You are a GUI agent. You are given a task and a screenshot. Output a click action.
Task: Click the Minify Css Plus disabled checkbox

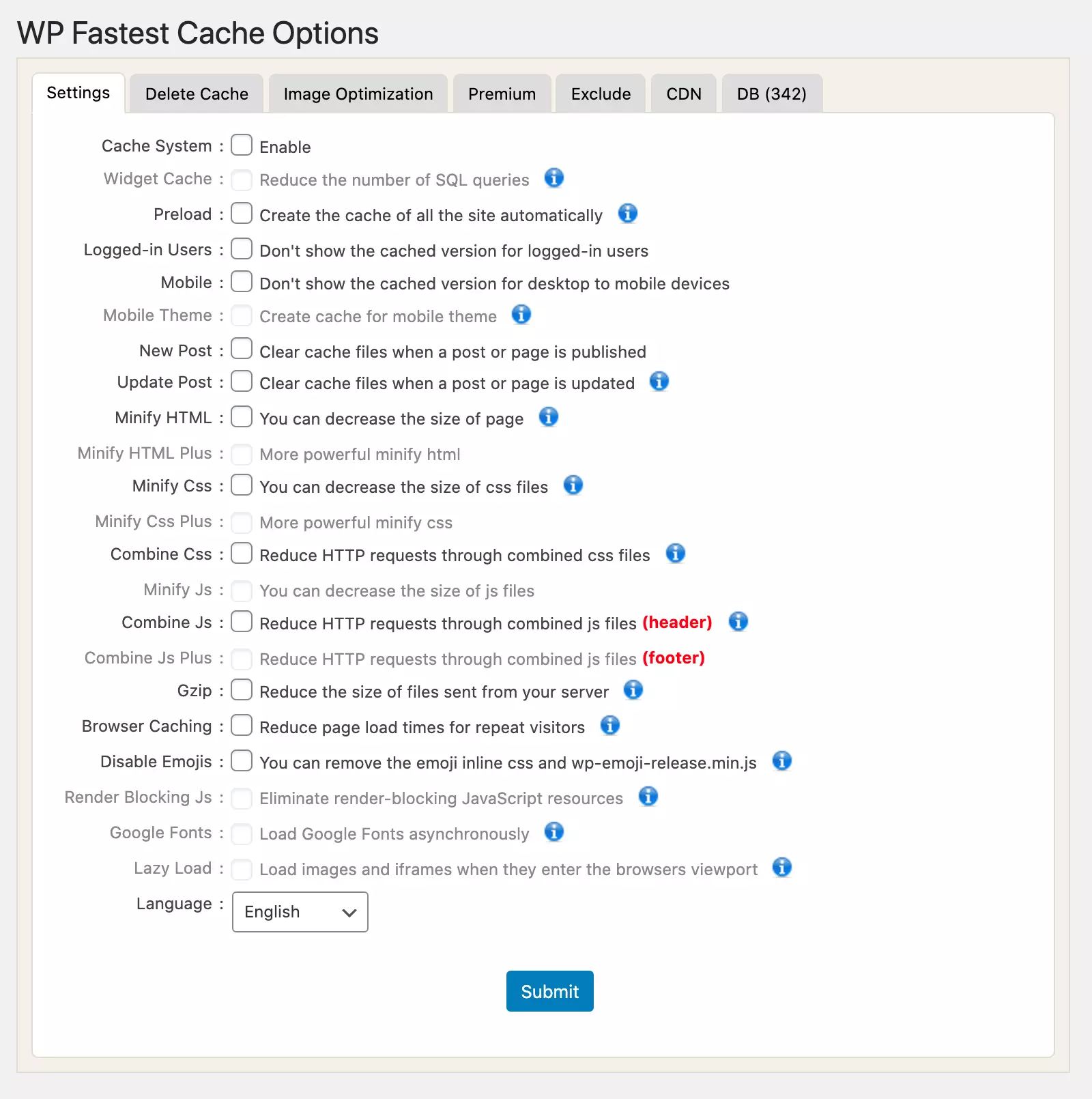242,523
